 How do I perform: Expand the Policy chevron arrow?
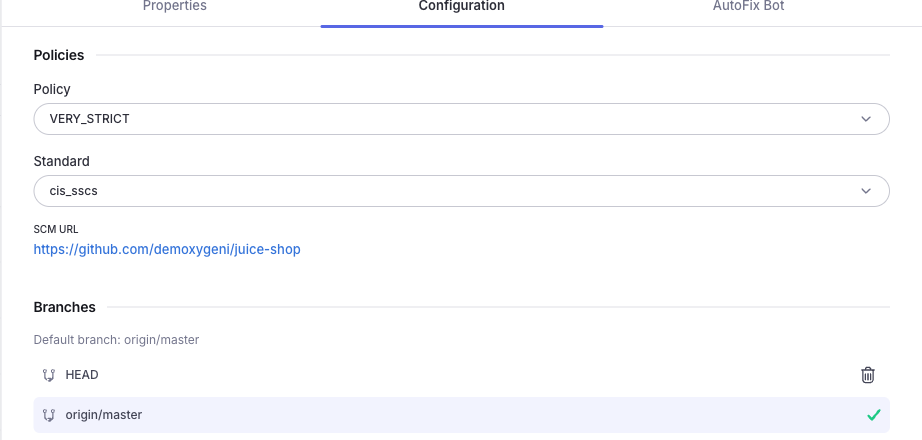tap(866, 119)
